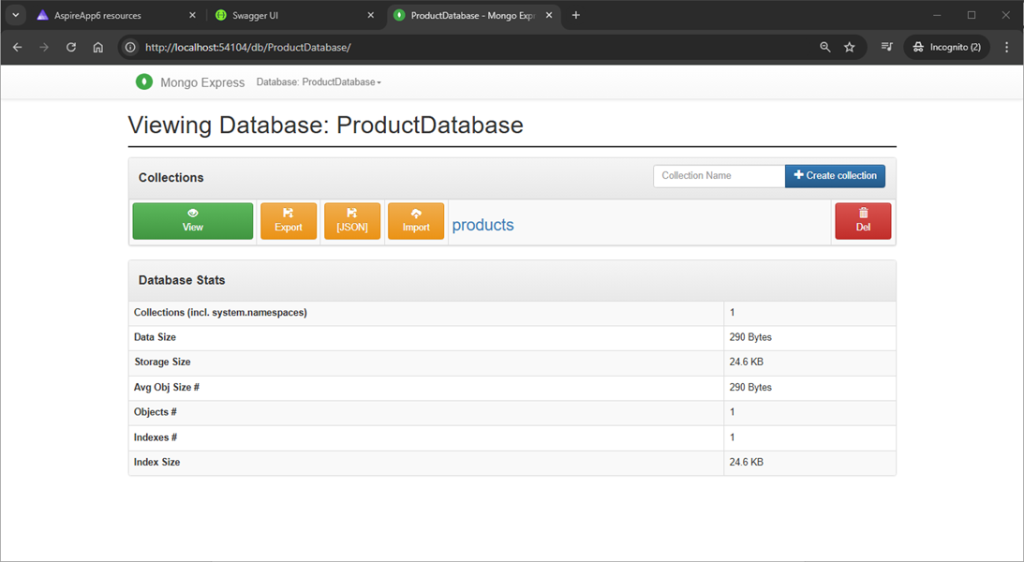Import into the products collection
The width and height of the screenshot is (1024, 562).
(416, 221)
